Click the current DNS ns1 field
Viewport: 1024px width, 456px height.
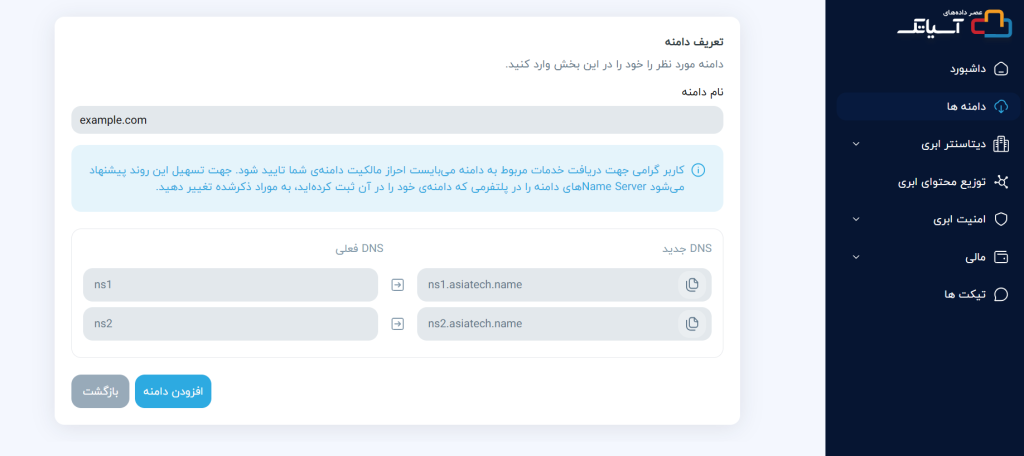click(x=230, y=286)
